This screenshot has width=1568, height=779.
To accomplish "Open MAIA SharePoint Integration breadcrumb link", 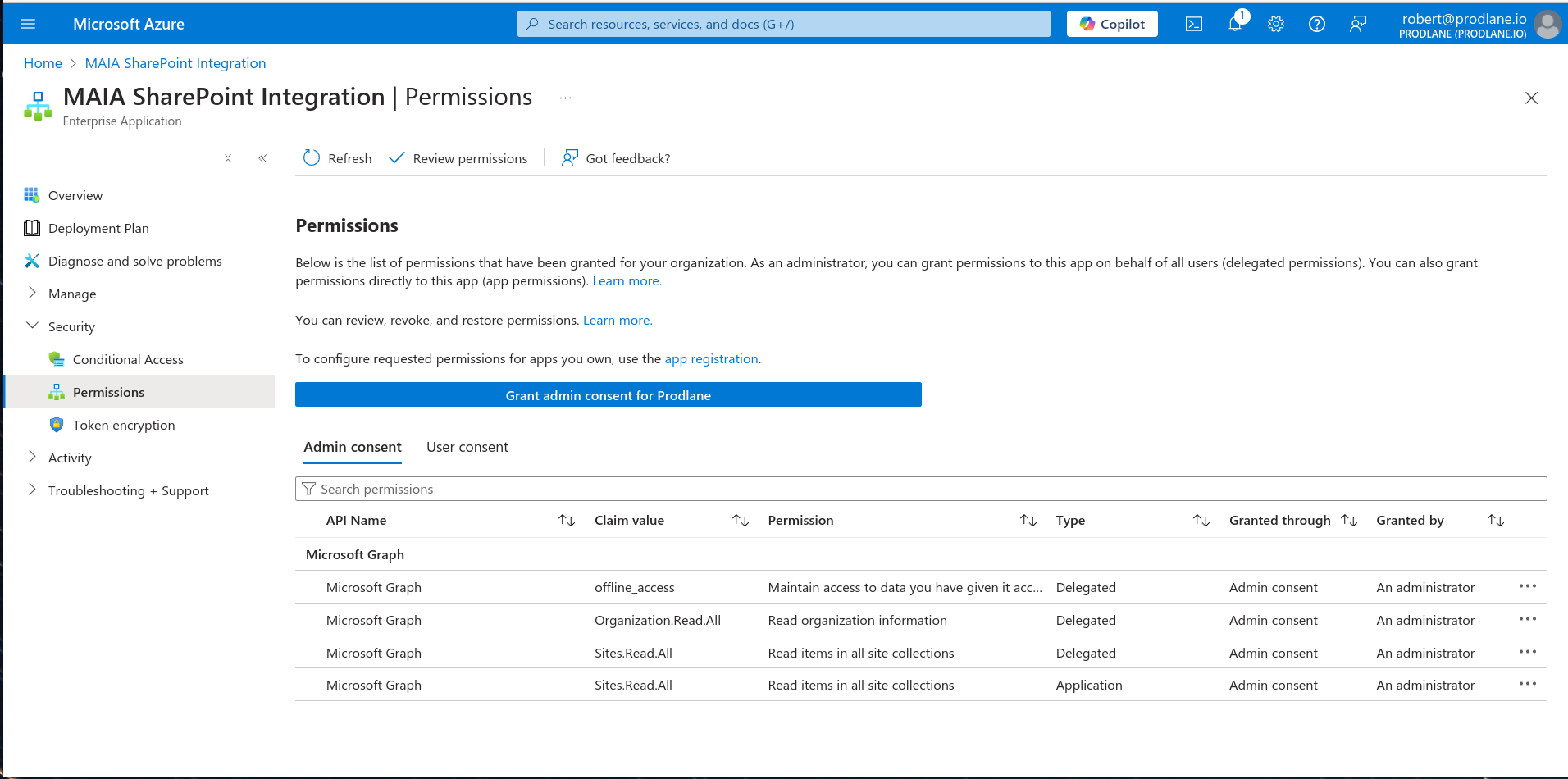I will pyautogui.click(x=175, y=63).
